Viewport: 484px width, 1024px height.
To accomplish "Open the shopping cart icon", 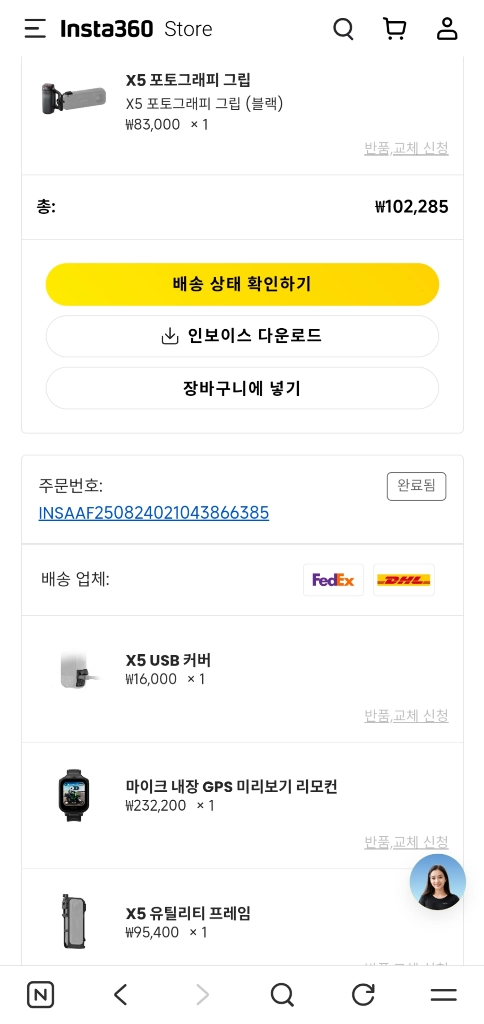I will click(395, 29).
